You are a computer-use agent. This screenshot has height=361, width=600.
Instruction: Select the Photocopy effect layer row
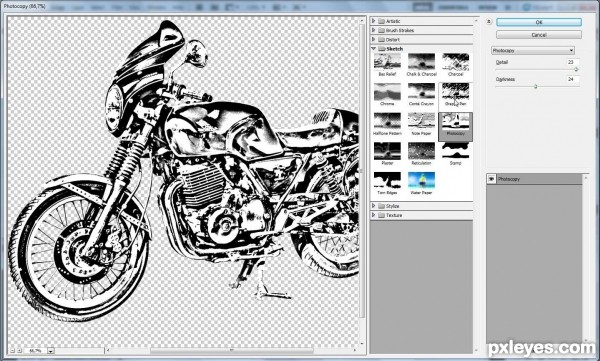tap(535, 179)
